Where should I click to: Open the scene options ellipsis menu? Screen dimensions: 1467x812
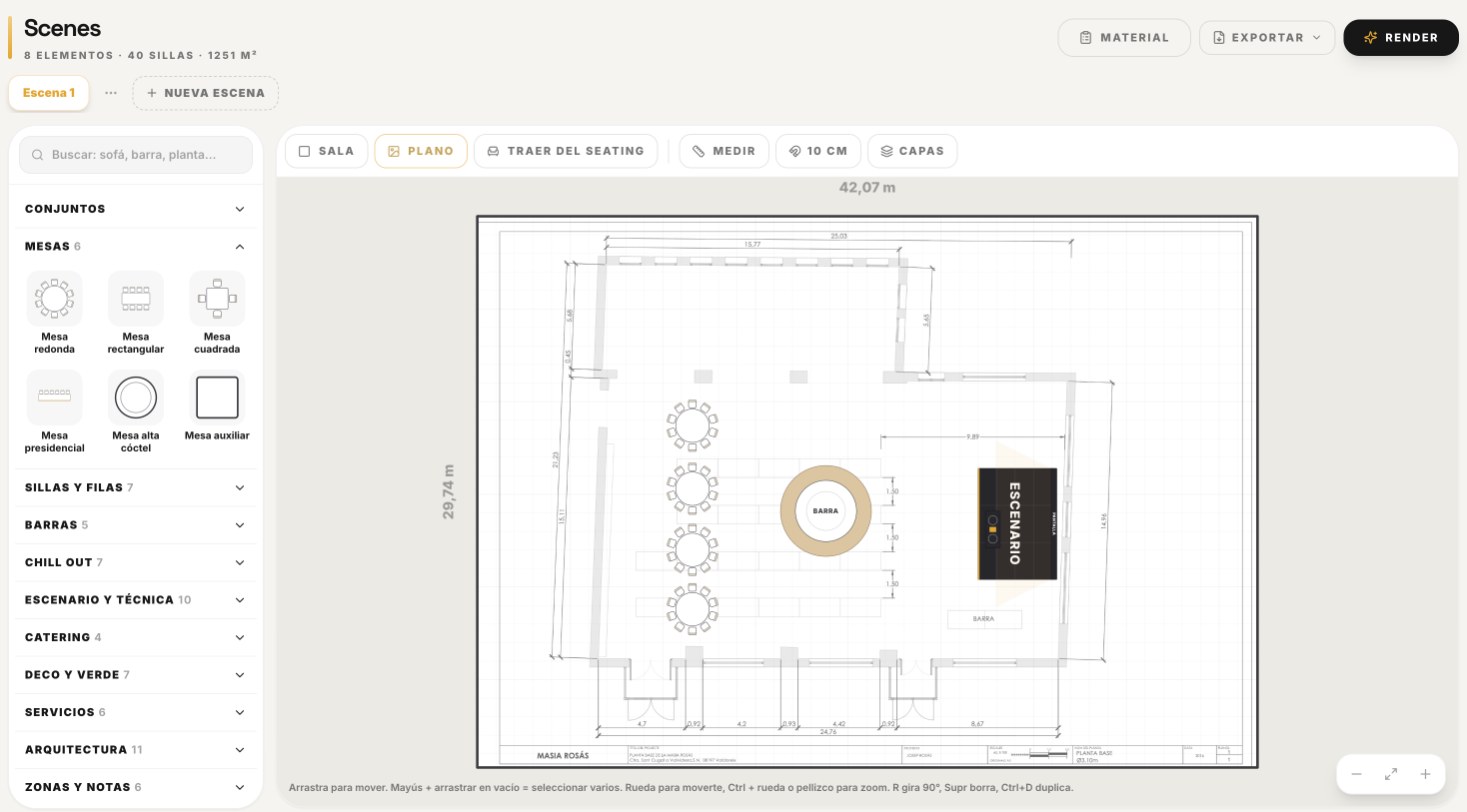pyautogui.click(x=111, y=93)
